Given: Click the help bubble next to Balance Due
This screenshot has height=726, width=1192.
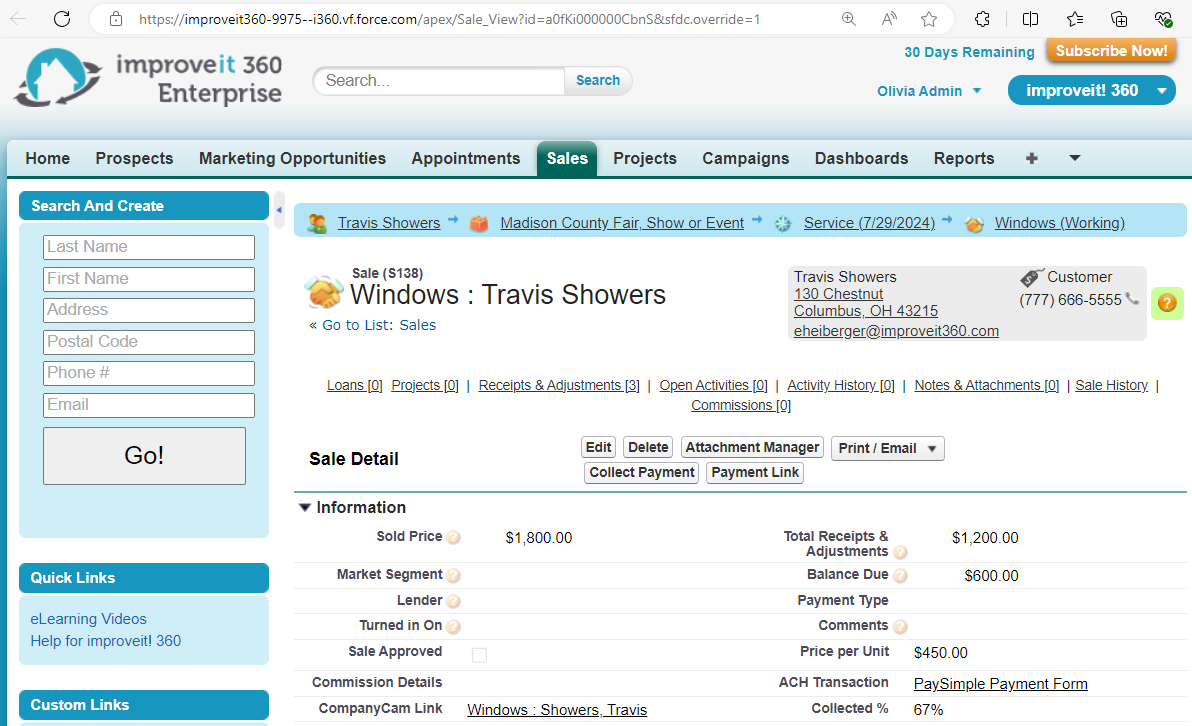Looking at the screenshot, I should (900, 575).
